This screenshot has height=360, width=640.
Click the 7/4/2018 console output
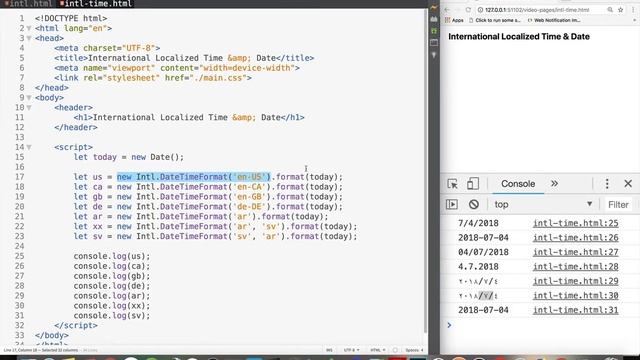click(478, 223)
